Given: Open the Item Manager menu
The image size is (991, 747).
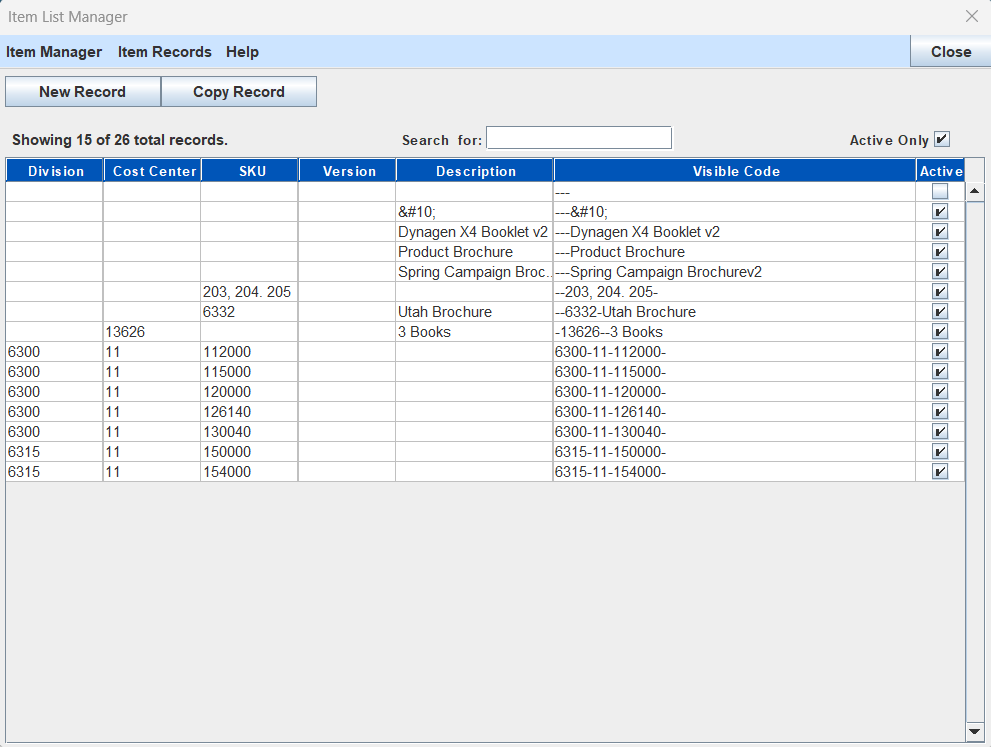Looking at the screenshot, I should (54, 52).
